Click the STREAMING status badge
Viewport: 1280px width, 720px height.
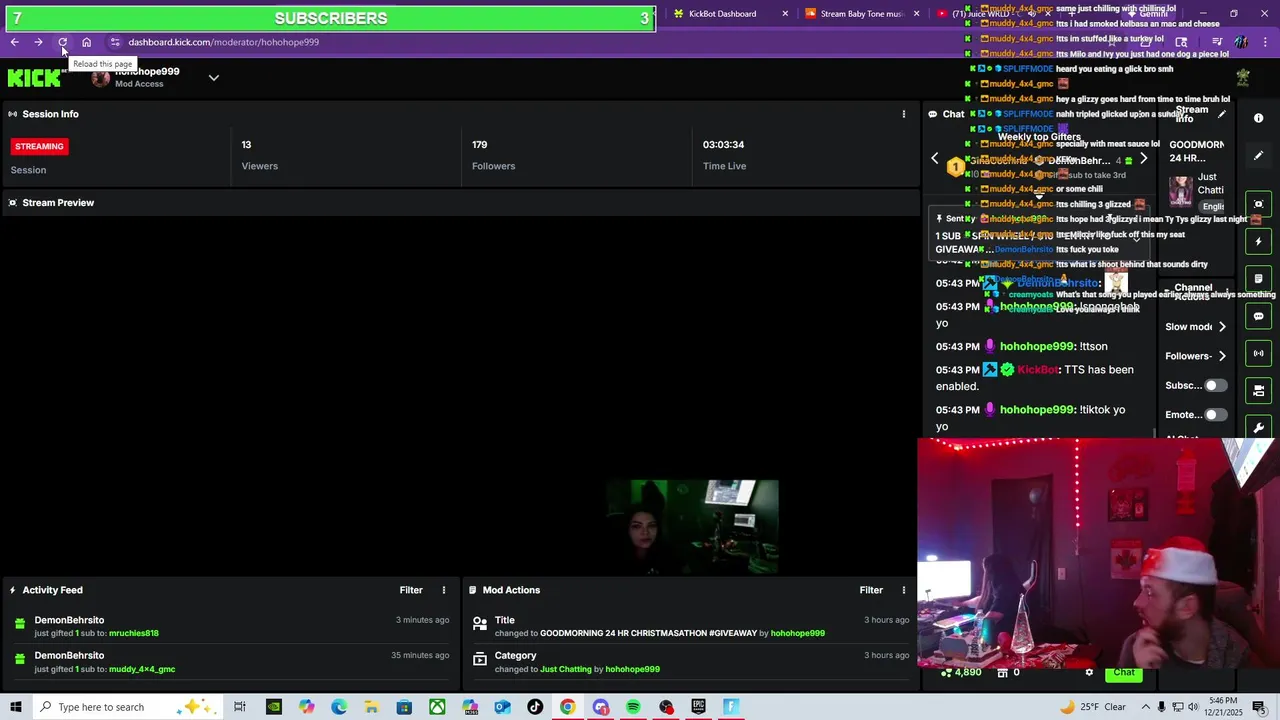click(39, 146)
